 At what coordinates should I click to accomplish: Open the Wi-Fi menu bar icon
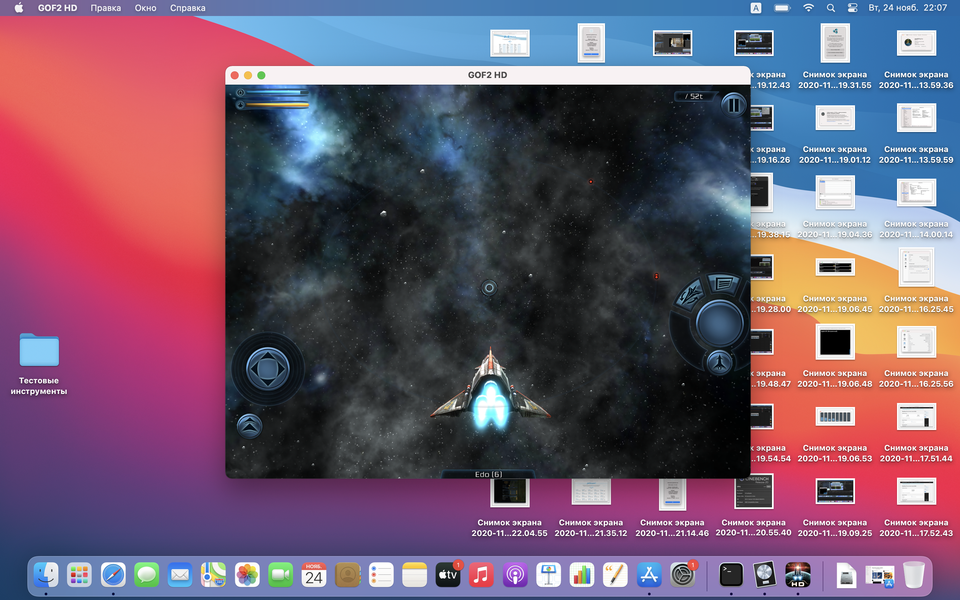coord(808,8)
